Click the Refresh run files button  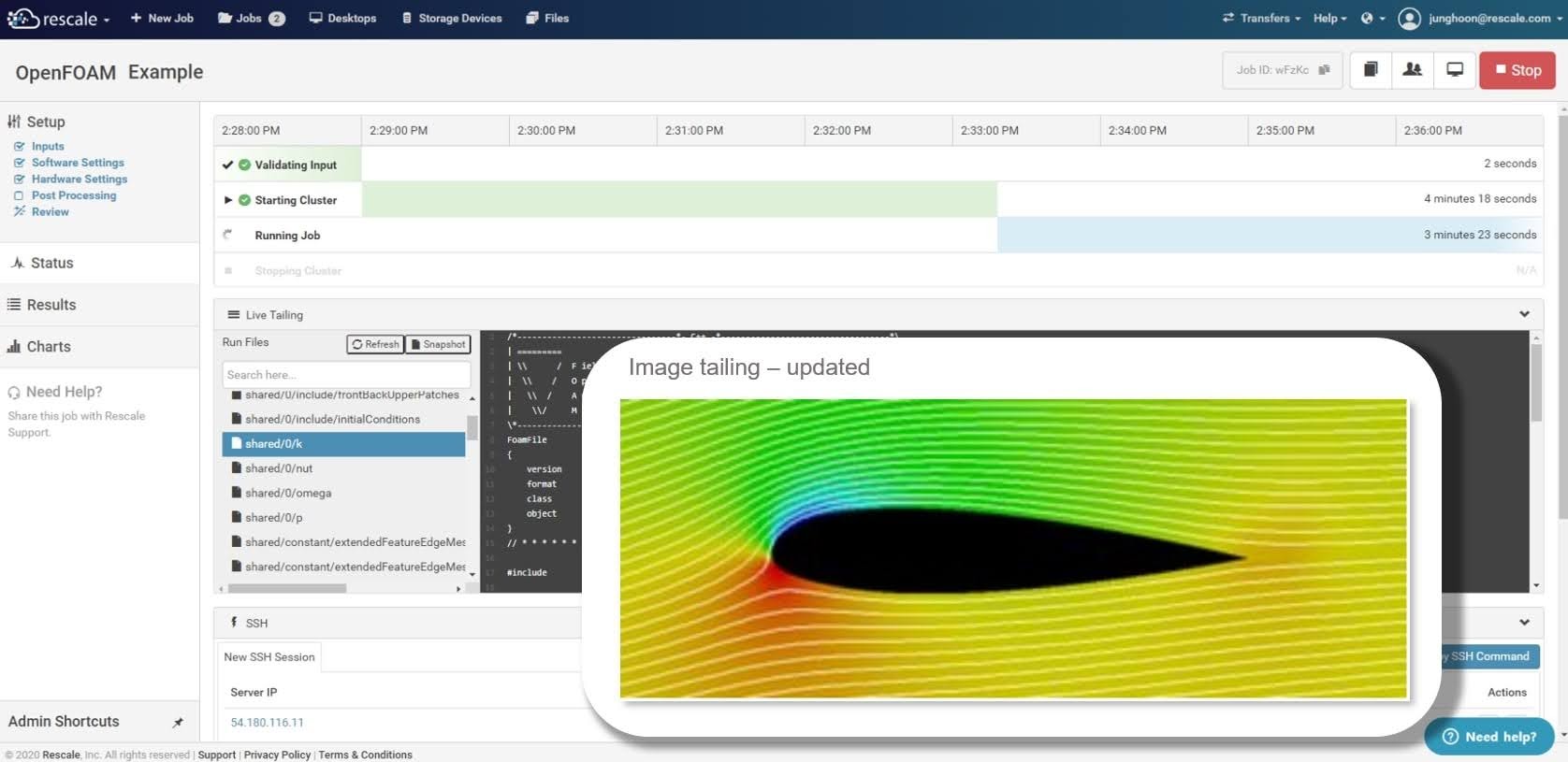375,344
